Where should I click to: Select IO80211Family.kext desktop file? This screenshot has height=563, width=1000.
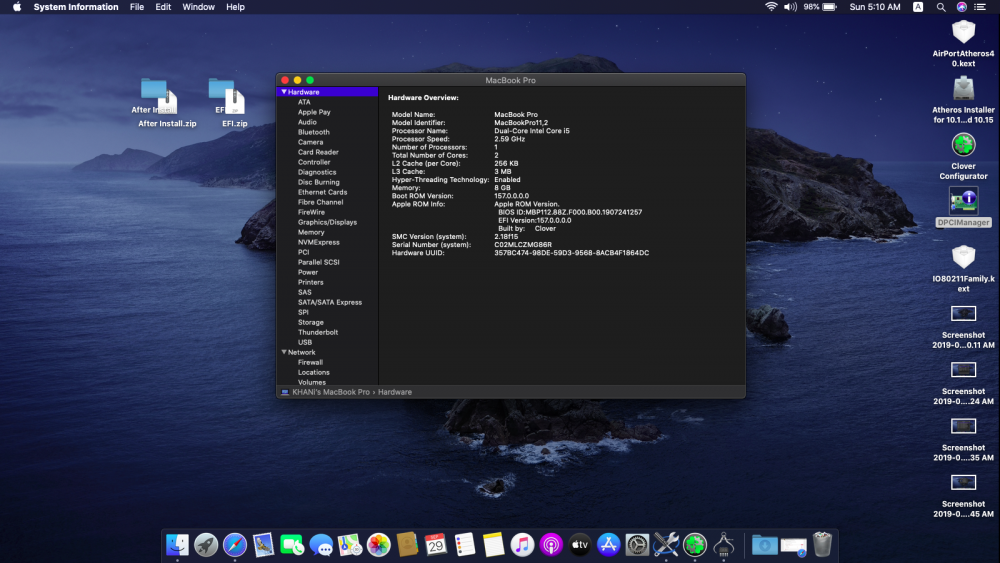[x=963, y=257]
